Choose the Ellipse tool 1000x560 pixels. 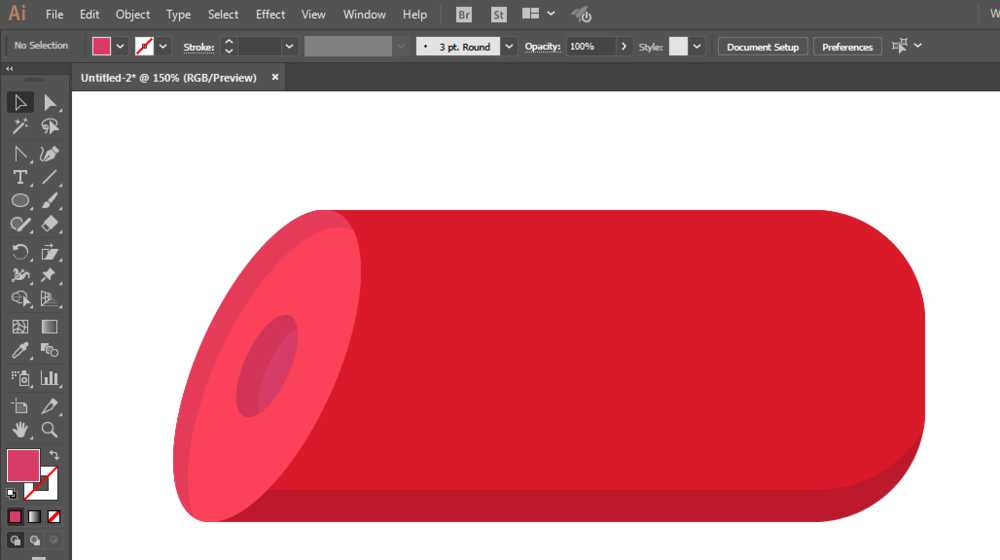click(x=20, y=201)
